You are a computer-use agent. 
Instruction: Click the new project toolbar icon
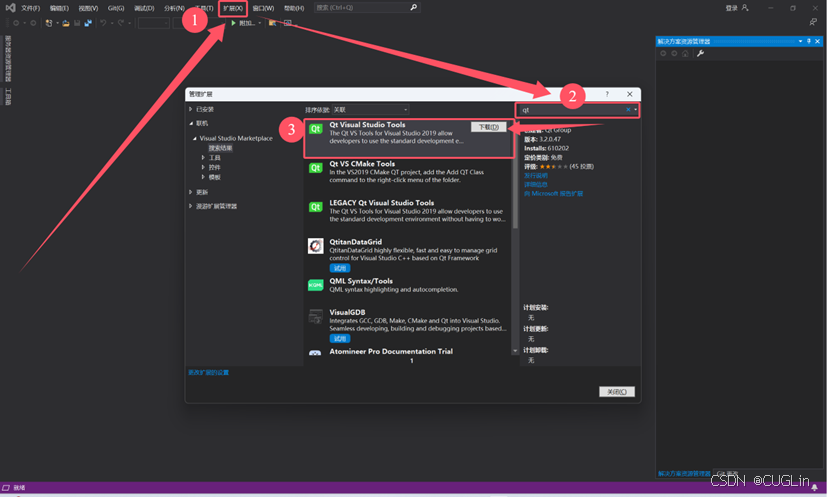coord(49,23)
